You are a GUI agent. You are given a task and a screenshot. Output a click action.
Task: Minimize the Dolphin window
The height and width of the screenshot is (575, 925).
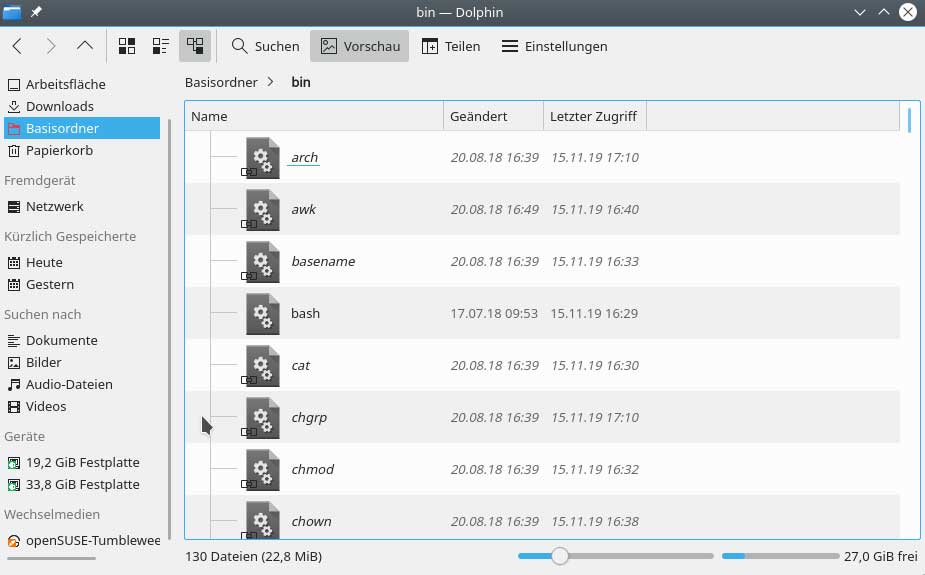point(860,12)
